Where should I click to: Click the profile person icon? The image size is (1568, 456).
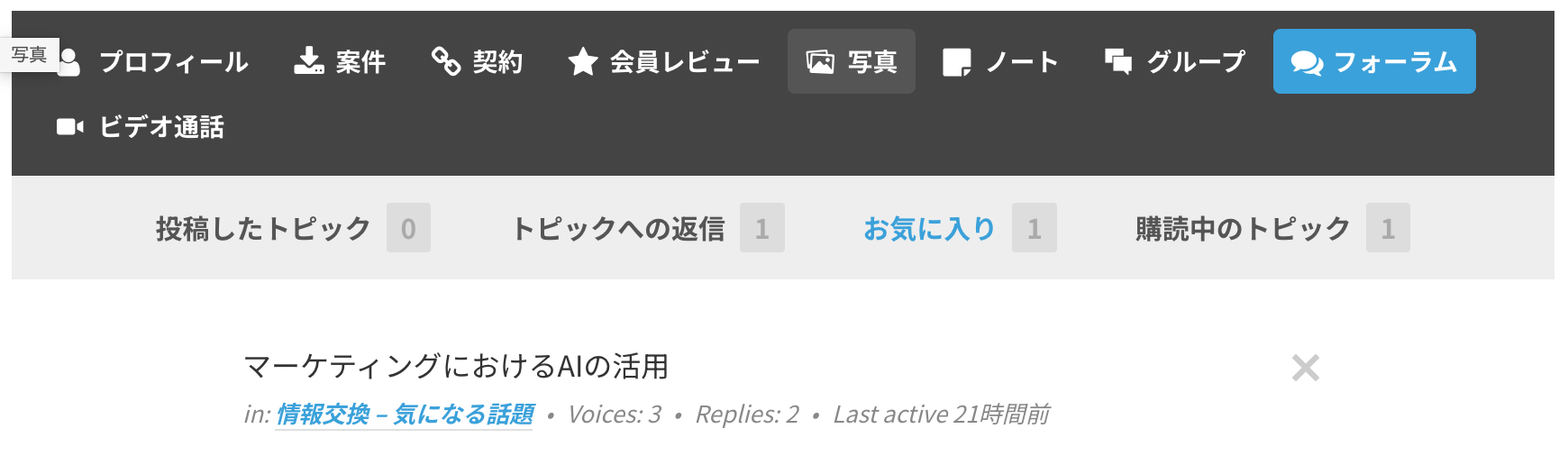pyautogui.click(x=69, y=61)
